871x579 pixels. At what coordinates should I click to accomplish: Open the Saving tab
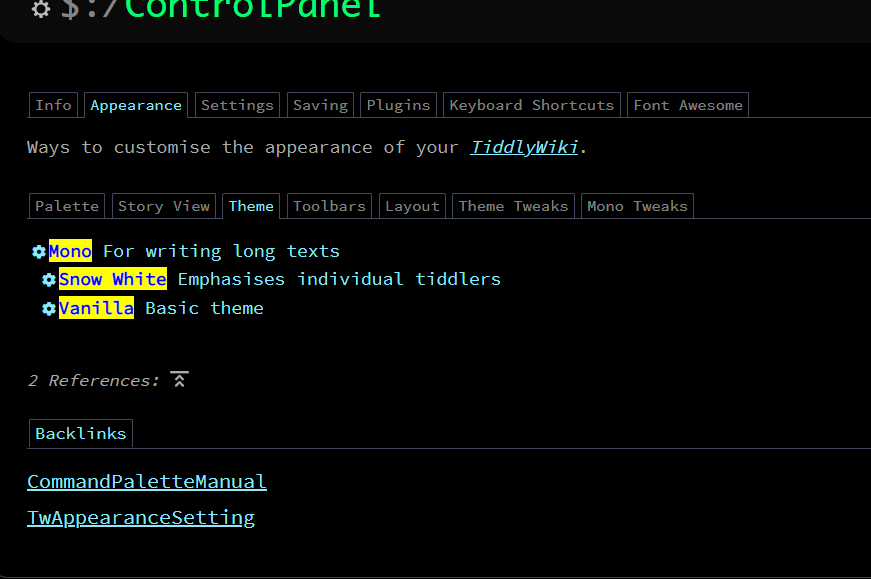point(321,105)
